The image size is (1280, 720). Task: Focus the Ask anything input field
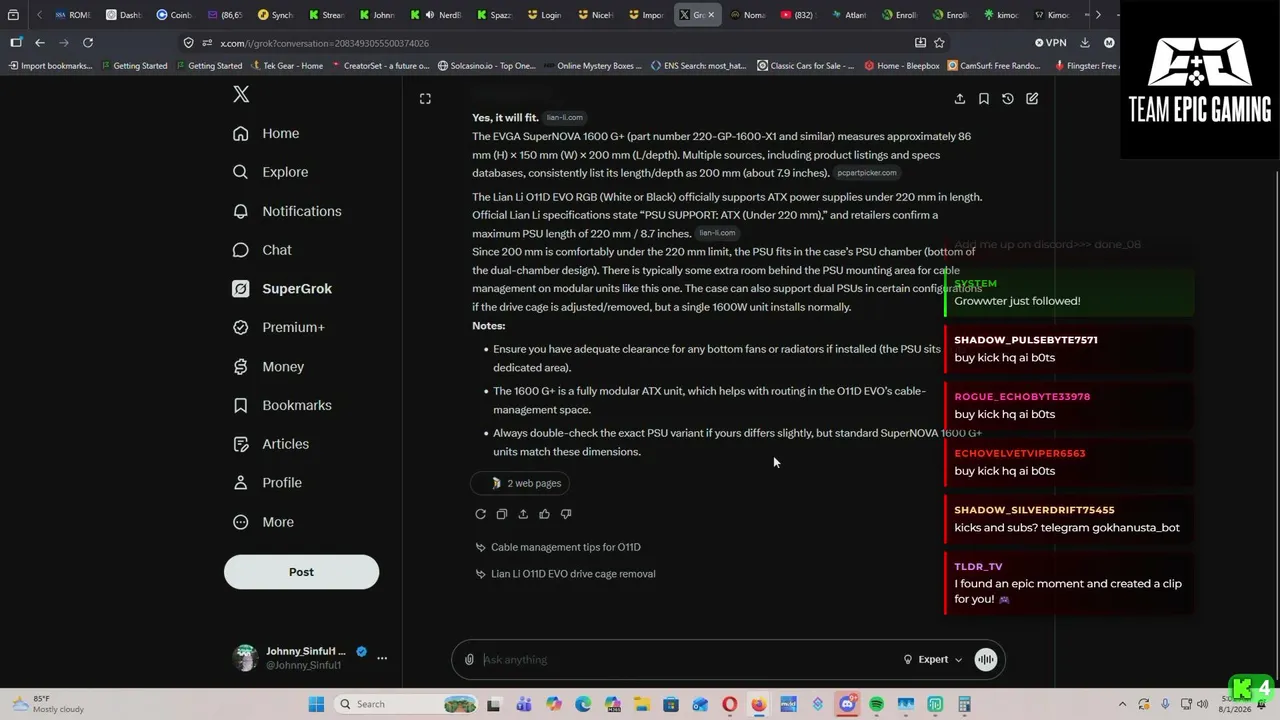pos(690,660)
